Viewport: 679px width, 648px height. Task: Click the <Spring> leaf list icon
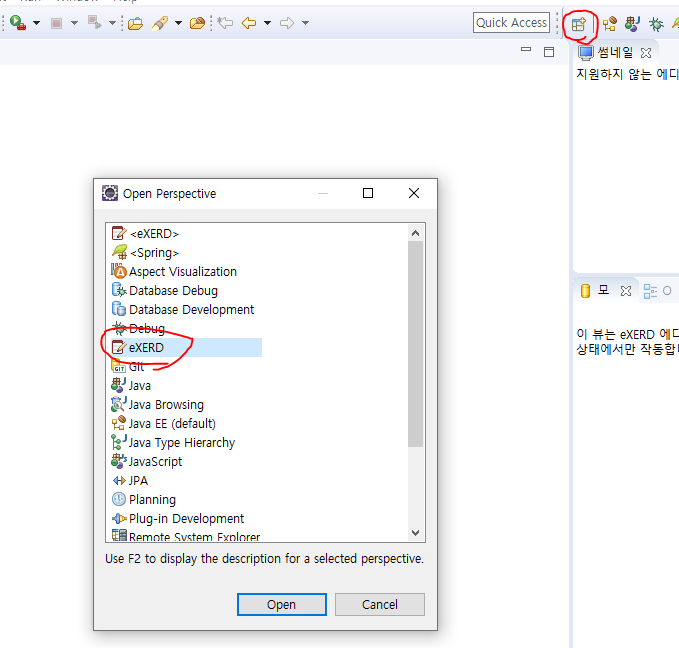coord(120,252)
